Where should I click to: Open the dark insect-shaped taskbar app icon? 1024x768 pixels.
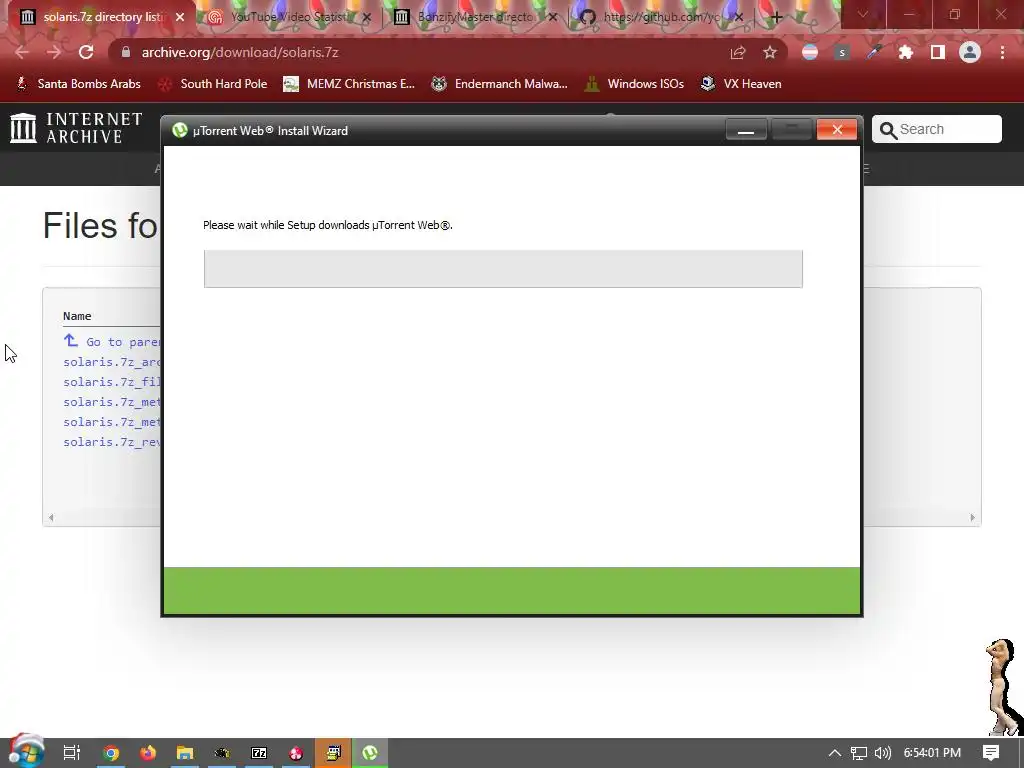(222, 753)
